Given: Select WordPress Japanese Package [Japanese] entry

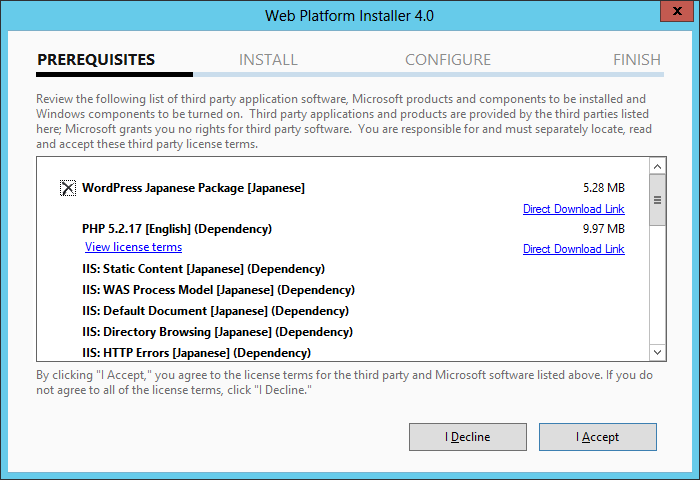Looking at the screenshot, I should [193, 188].
